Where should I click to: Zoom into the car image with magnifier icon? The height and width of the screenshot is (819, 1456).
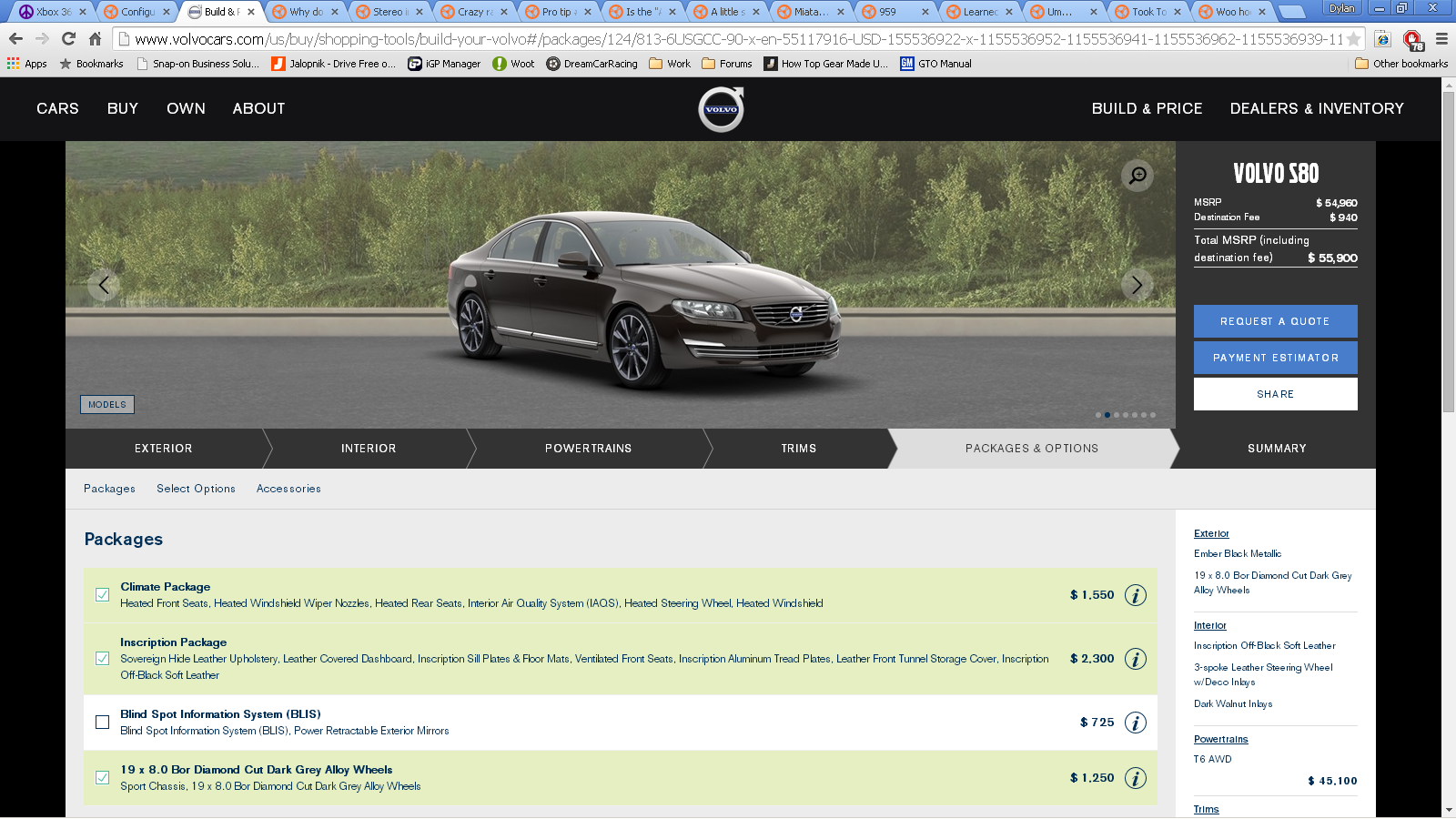[x=1137, y=176]
